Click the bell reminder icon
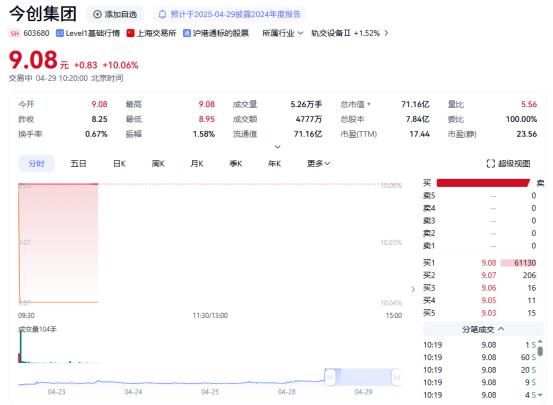 (x=162, y=14)
